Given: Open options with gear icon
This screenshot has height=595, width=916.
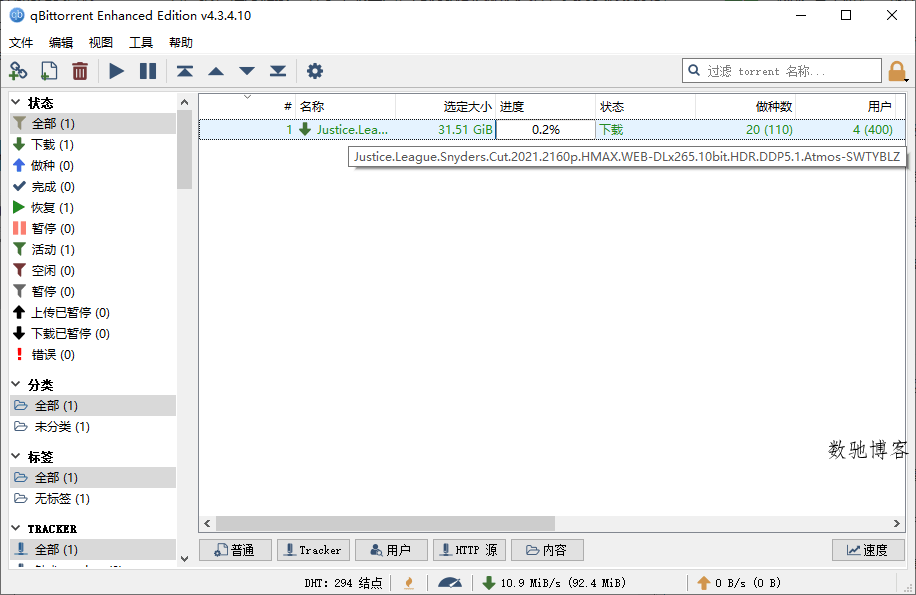Looking at the screenshot, I should click(x=315, y=71).
